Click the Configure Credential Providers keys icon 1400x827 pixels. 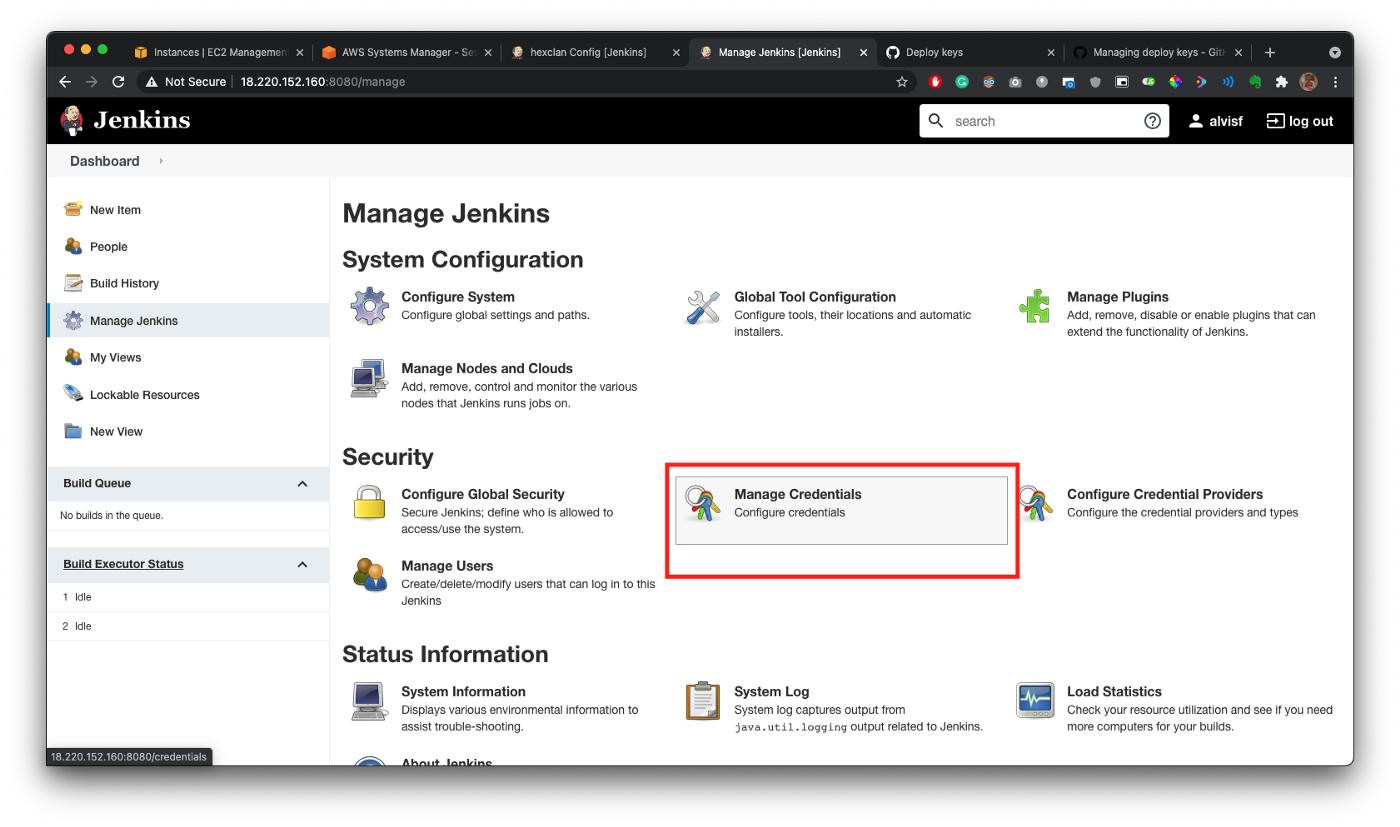[1035, 503]
